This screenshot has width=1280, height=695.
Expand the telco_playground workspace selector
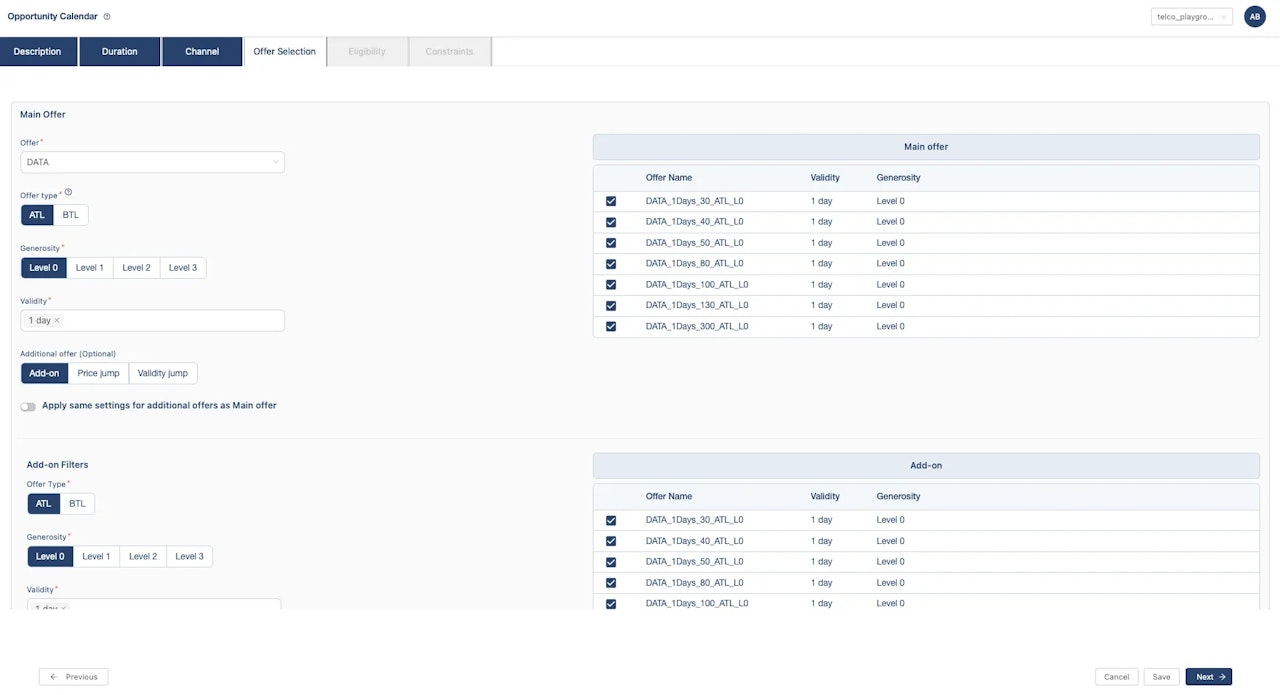coord(1192,17)
